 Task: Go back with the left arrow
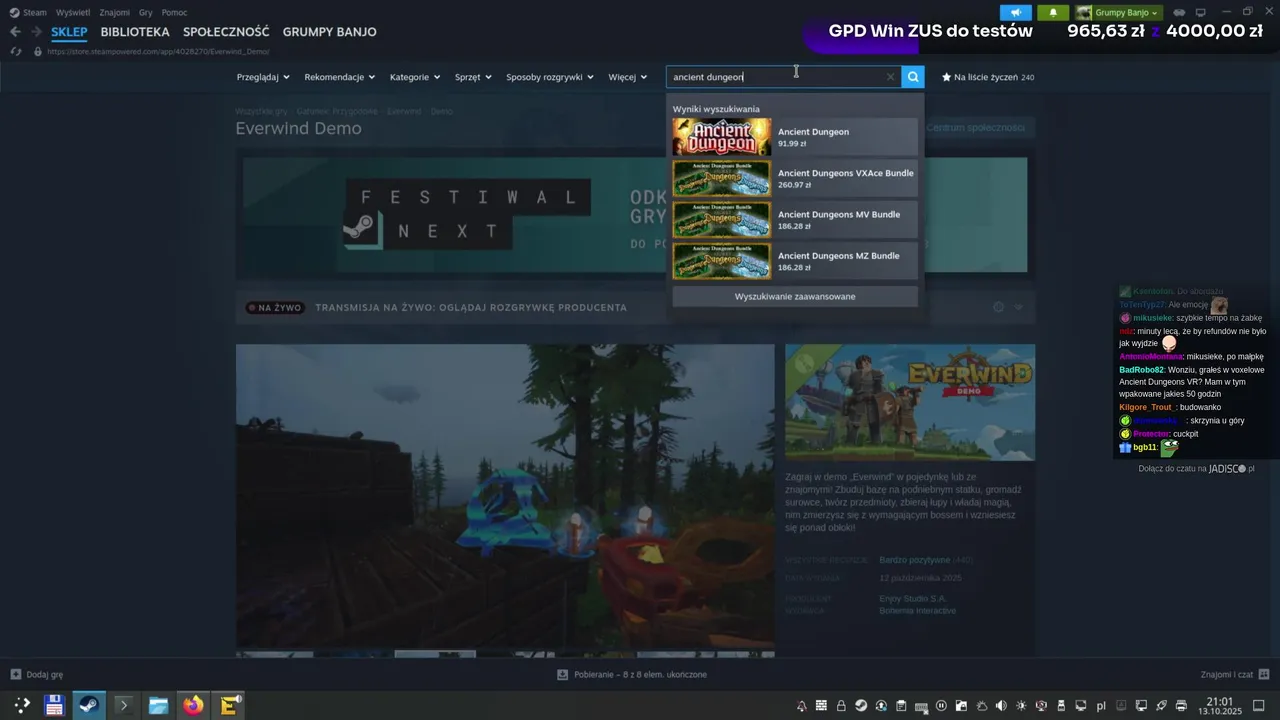(x=15, y=32)
